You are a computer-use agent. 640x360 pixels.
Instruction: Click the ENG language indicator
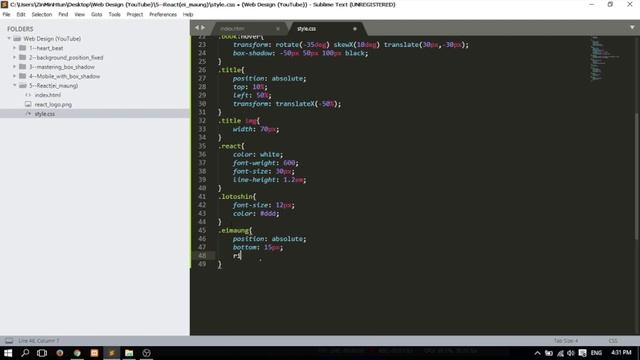[x=596, y=353]
